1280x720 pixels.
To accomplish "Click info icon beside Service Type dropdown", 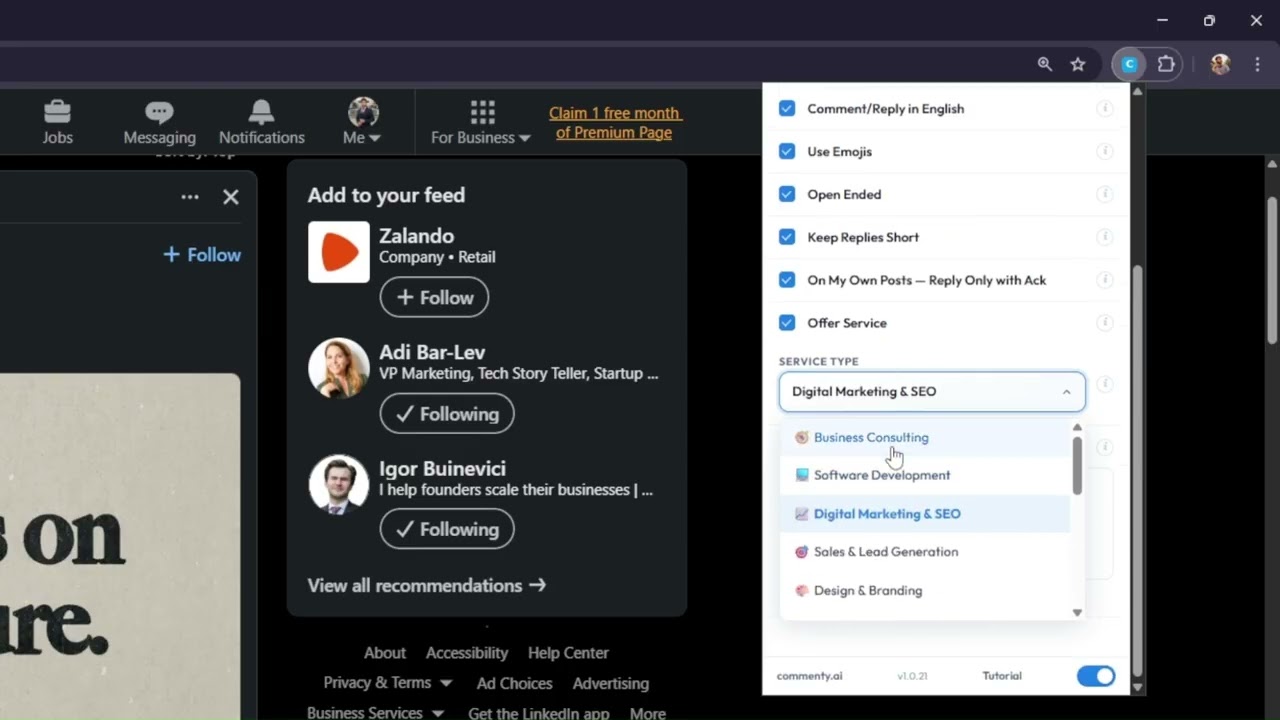I will click(x=1105, y=385).
